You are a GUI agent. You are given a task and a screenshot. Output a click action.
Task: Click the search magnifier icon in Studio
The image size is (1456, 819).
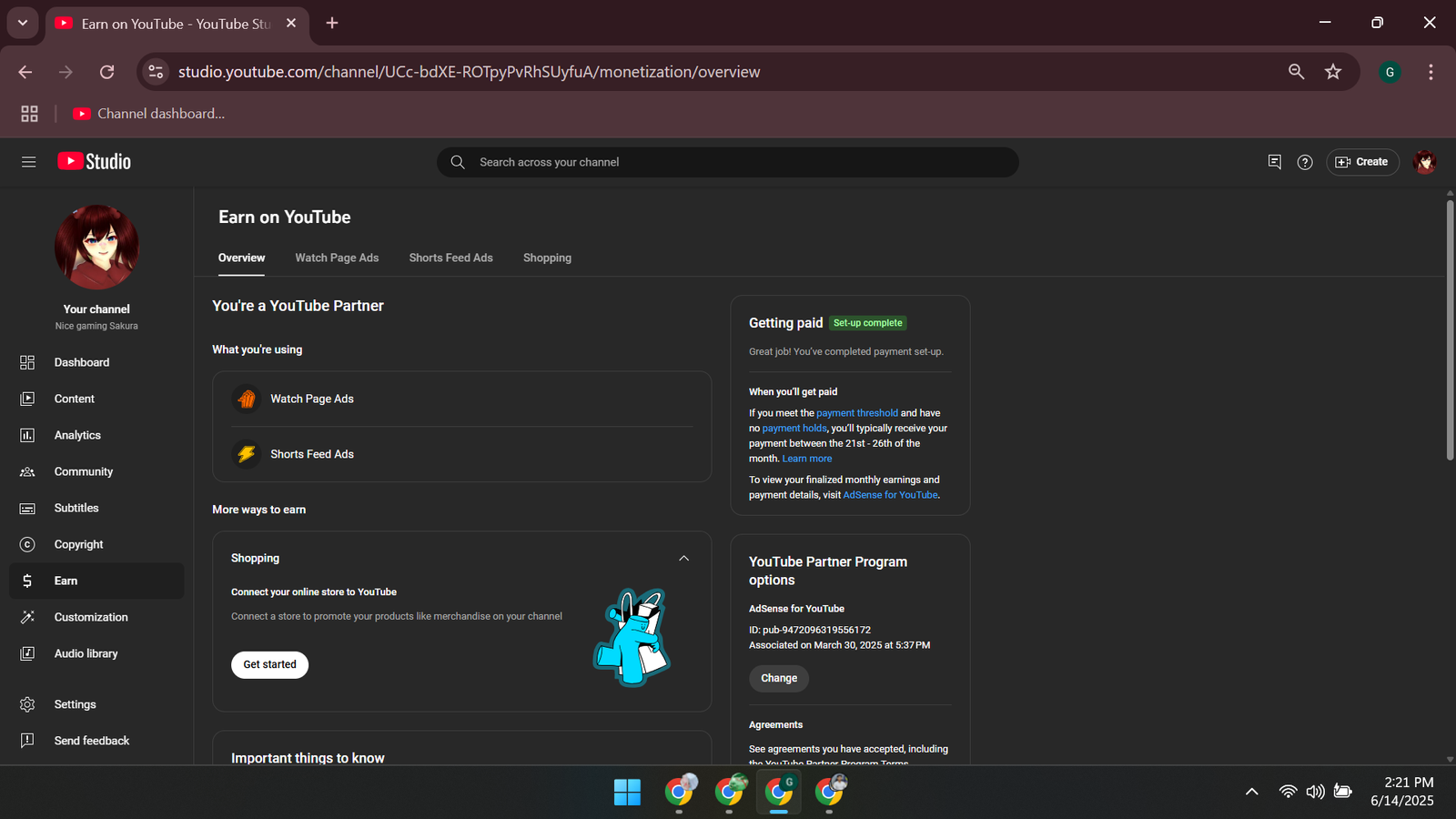point(458,162)
